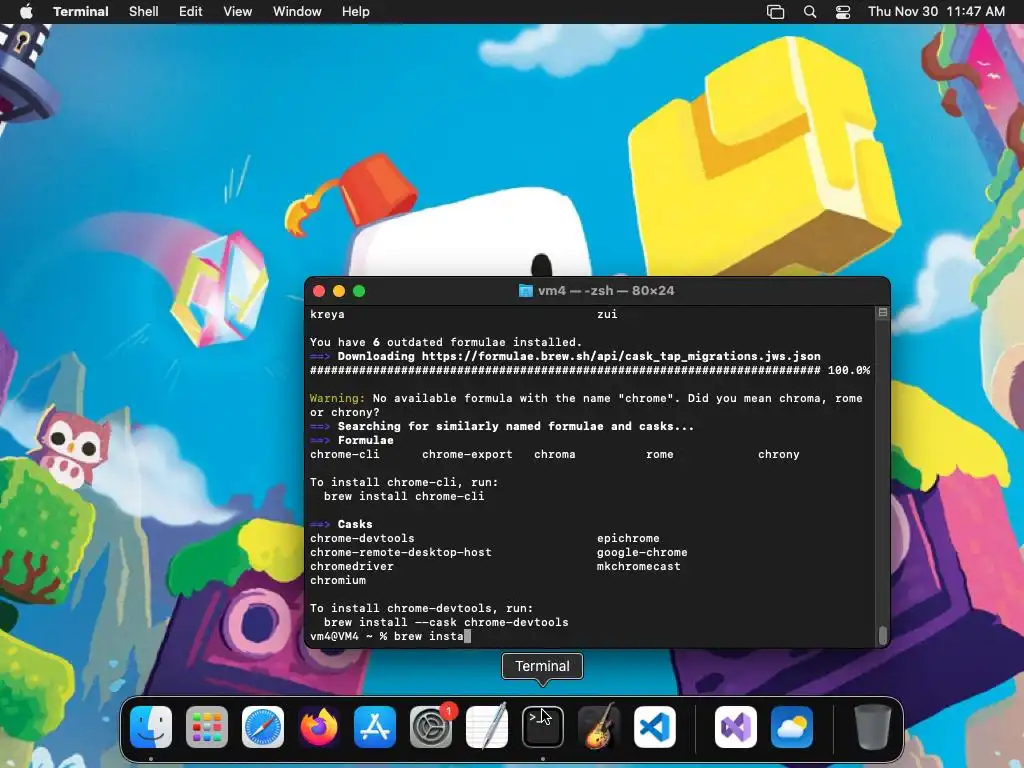Open Control Center in menu bar
The height and width of the screenshot is (768, 1024).
843,12
